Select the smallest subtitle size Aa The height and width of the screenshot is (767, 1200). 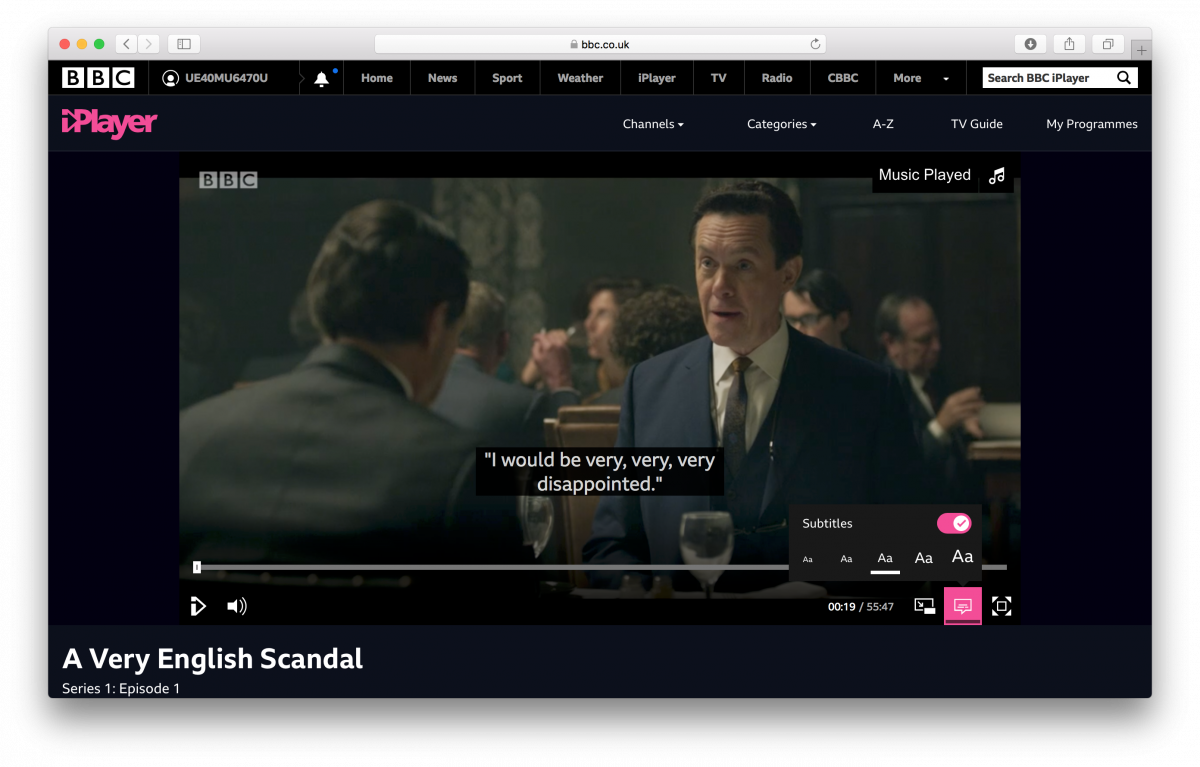(x=808, y=559)
